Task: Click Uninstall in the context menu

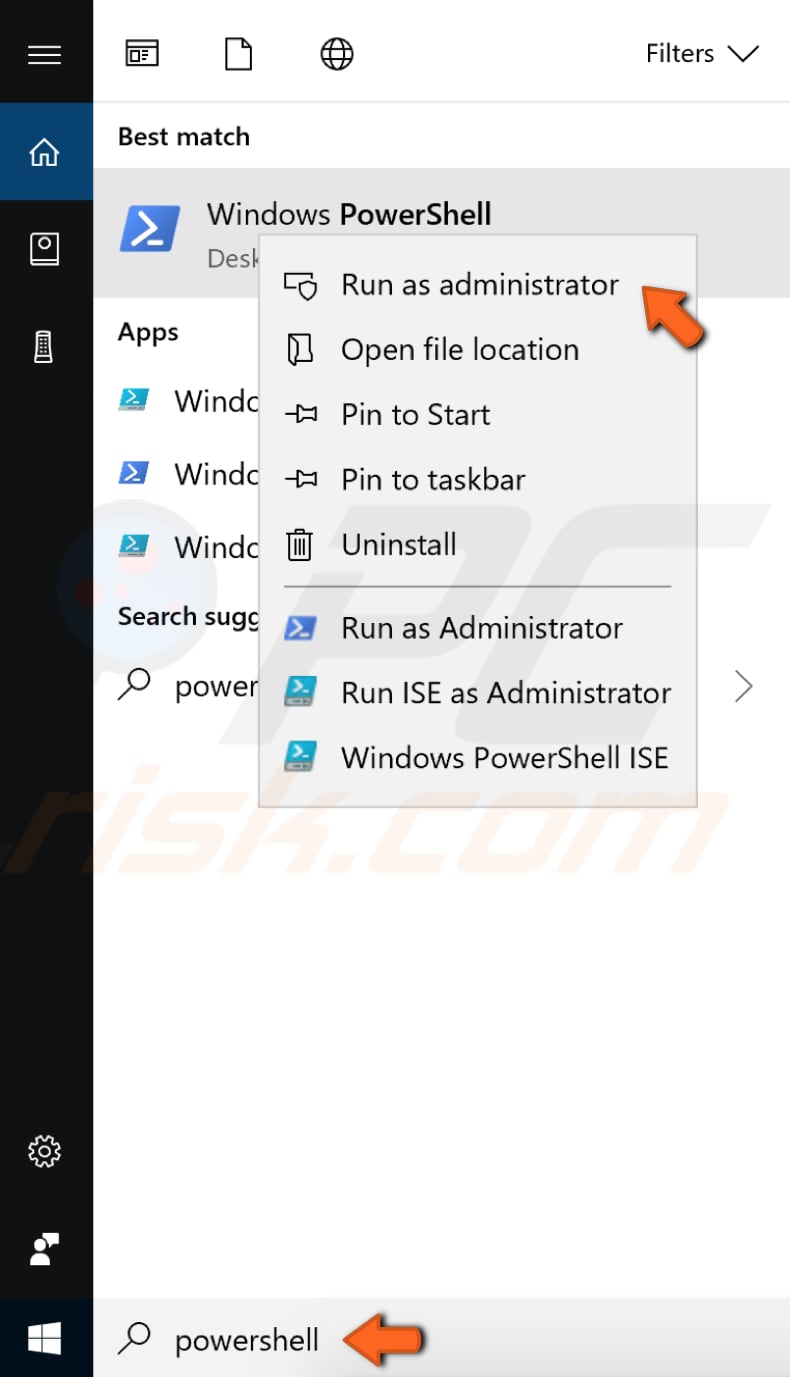Action: coord(397,544)
